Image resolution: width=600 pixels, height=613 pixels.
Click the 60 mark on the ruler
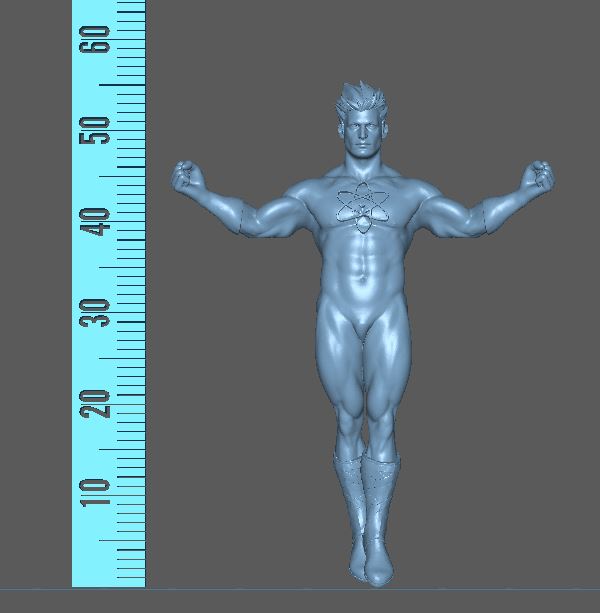96,42
